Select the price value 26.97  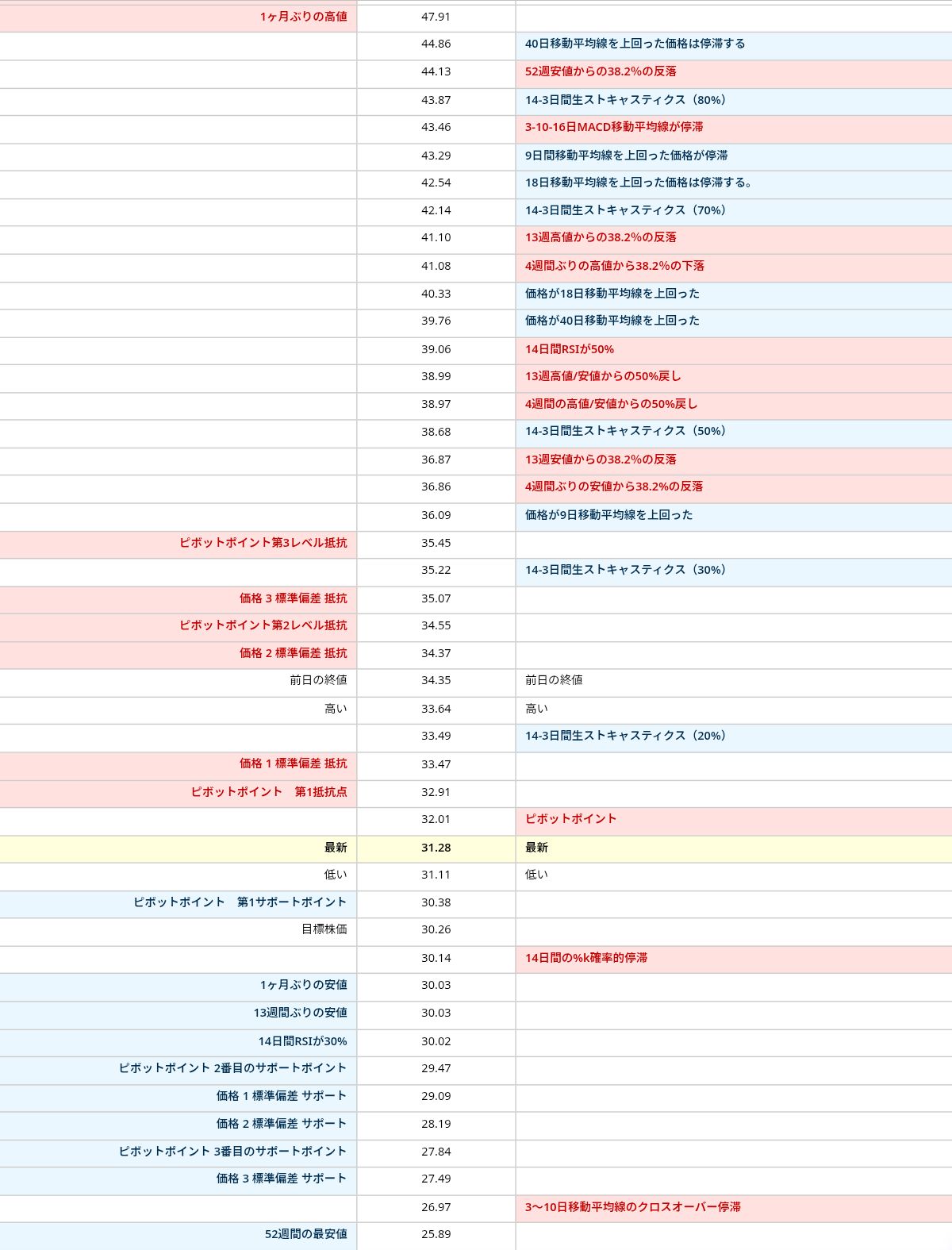coord(436,1207)
